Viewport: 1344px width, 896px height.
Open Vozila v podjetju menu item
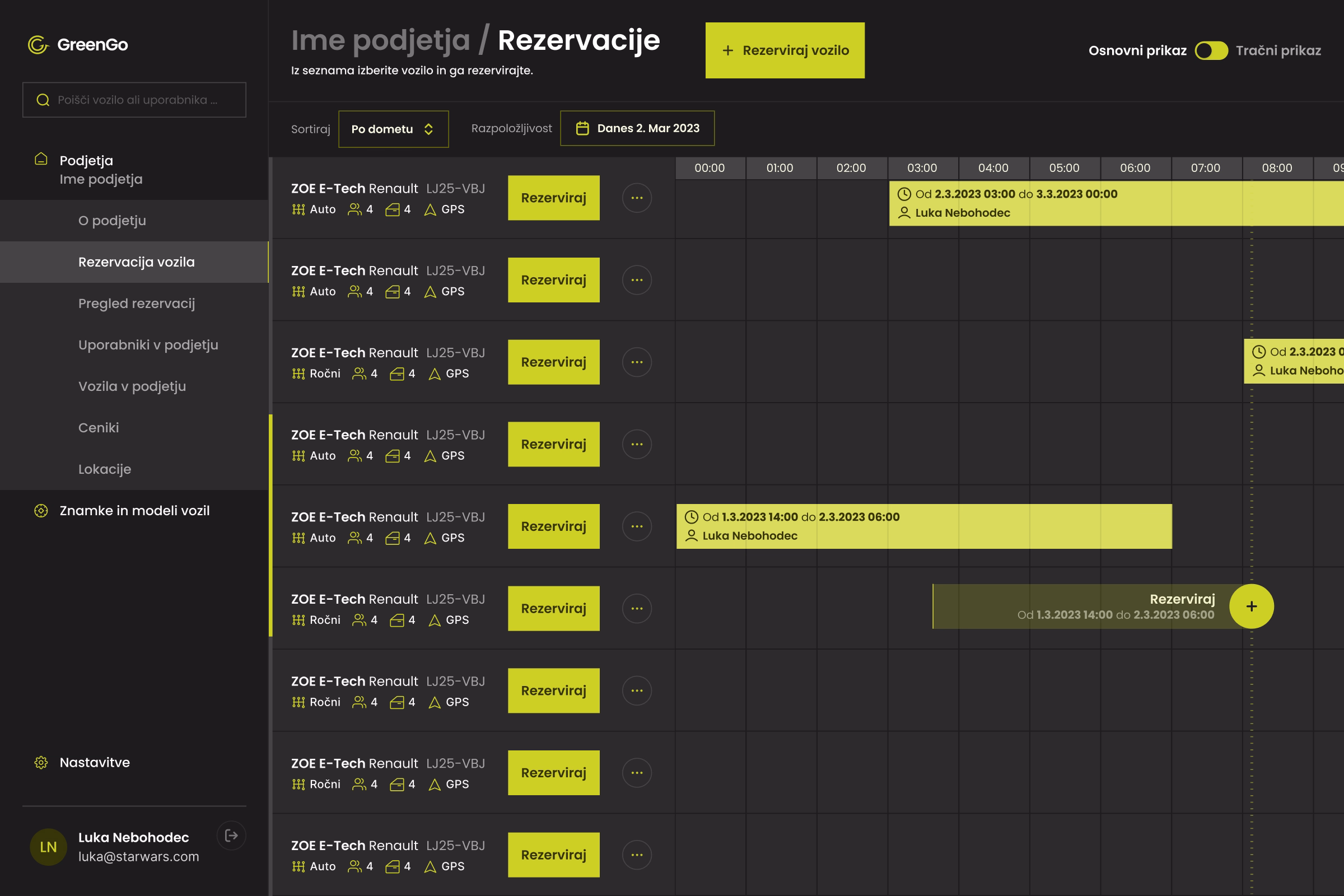point(134,386)
